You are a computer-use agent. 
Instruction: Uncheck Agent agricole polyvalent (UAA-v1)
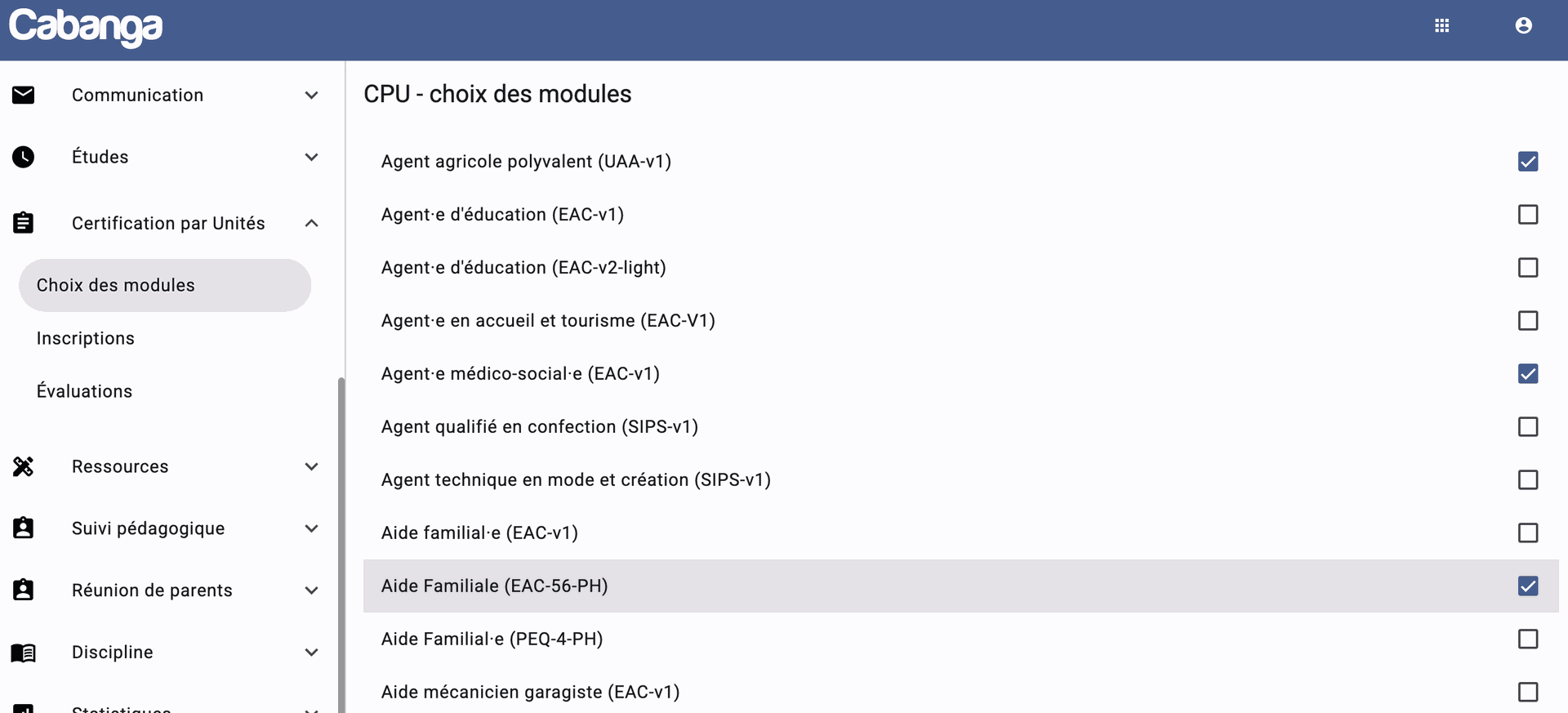pos(1527,162)
